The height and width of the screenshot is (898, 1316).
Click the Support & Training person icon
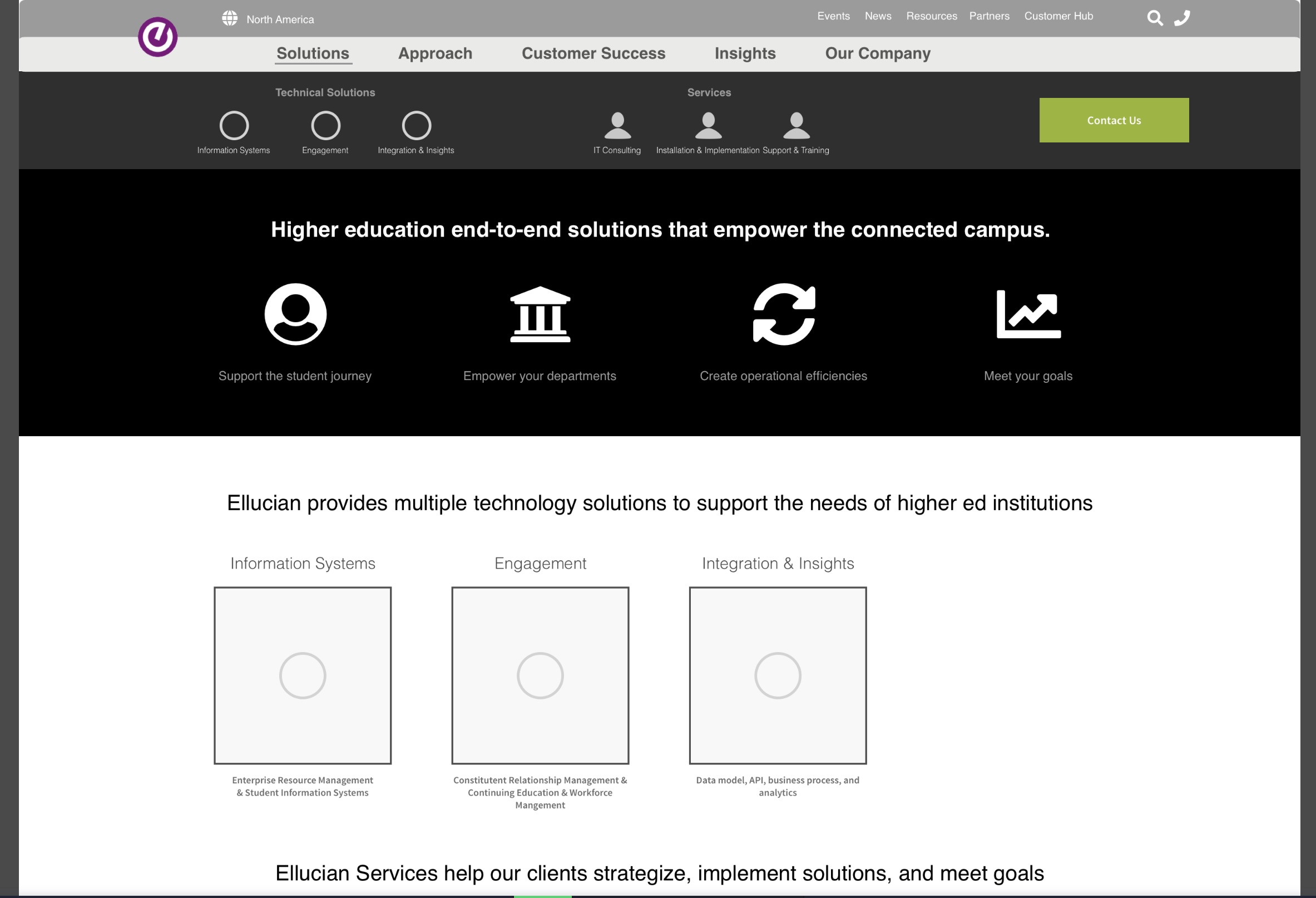(x=796, y=125)
